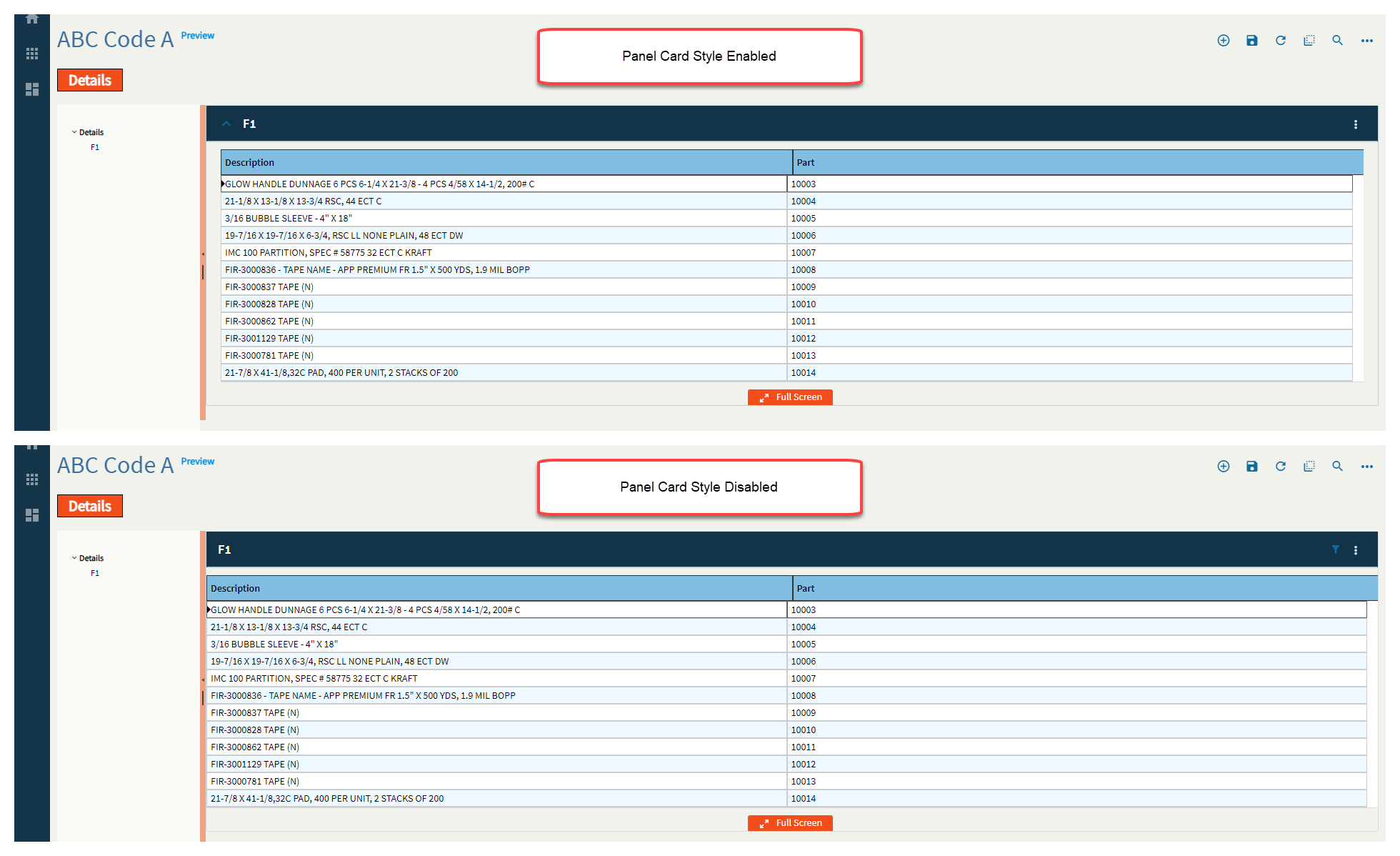Click the copy layout icon in top screenshot toolbar

[1309, 41]
